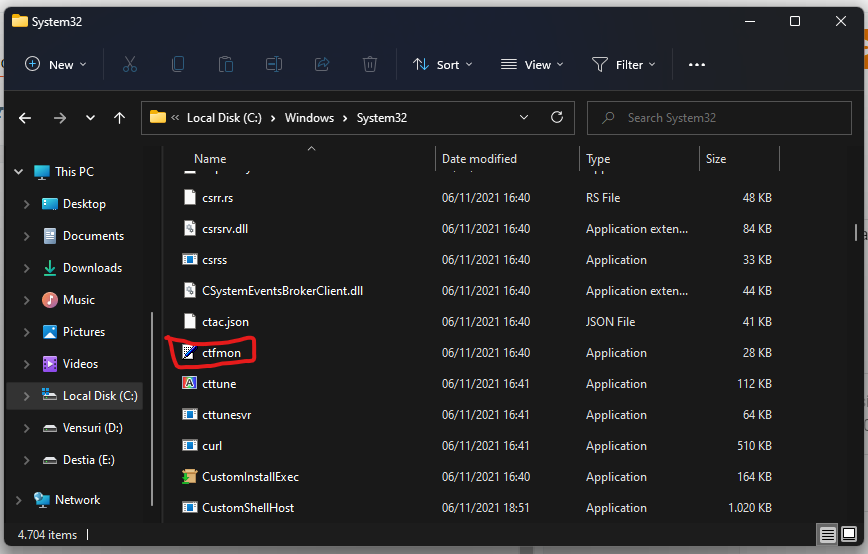Click the System32 title bar folder icon

tap(20, 21)
